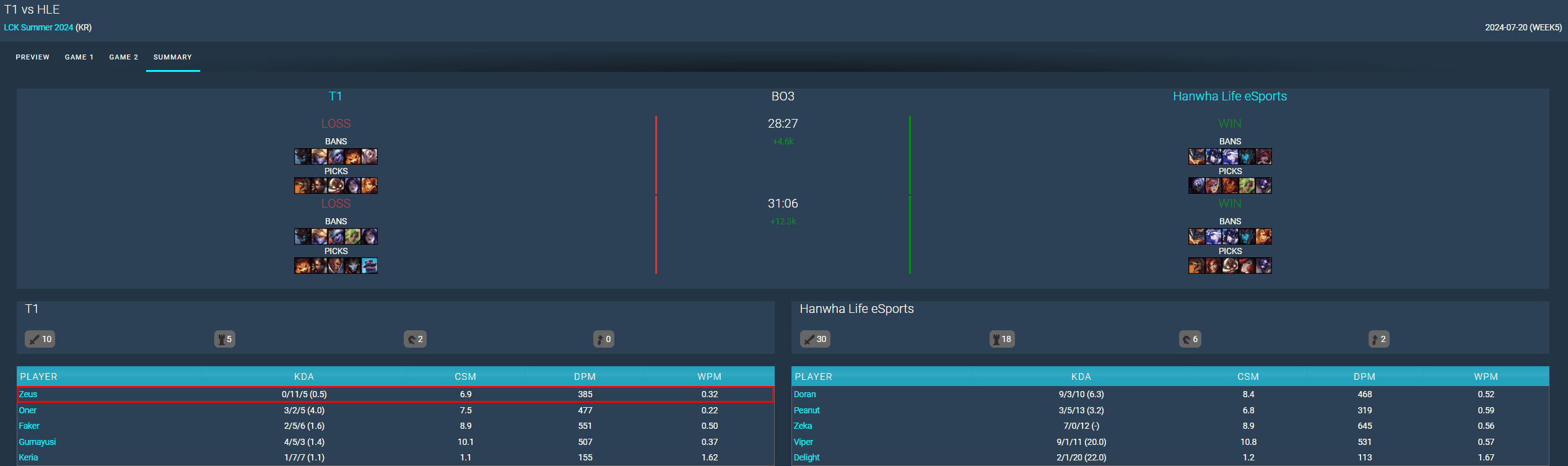Viewport: 1568px width, 466px height.
Task: Switch to the Game 1 tab
Action: click(x=79, y=57)
